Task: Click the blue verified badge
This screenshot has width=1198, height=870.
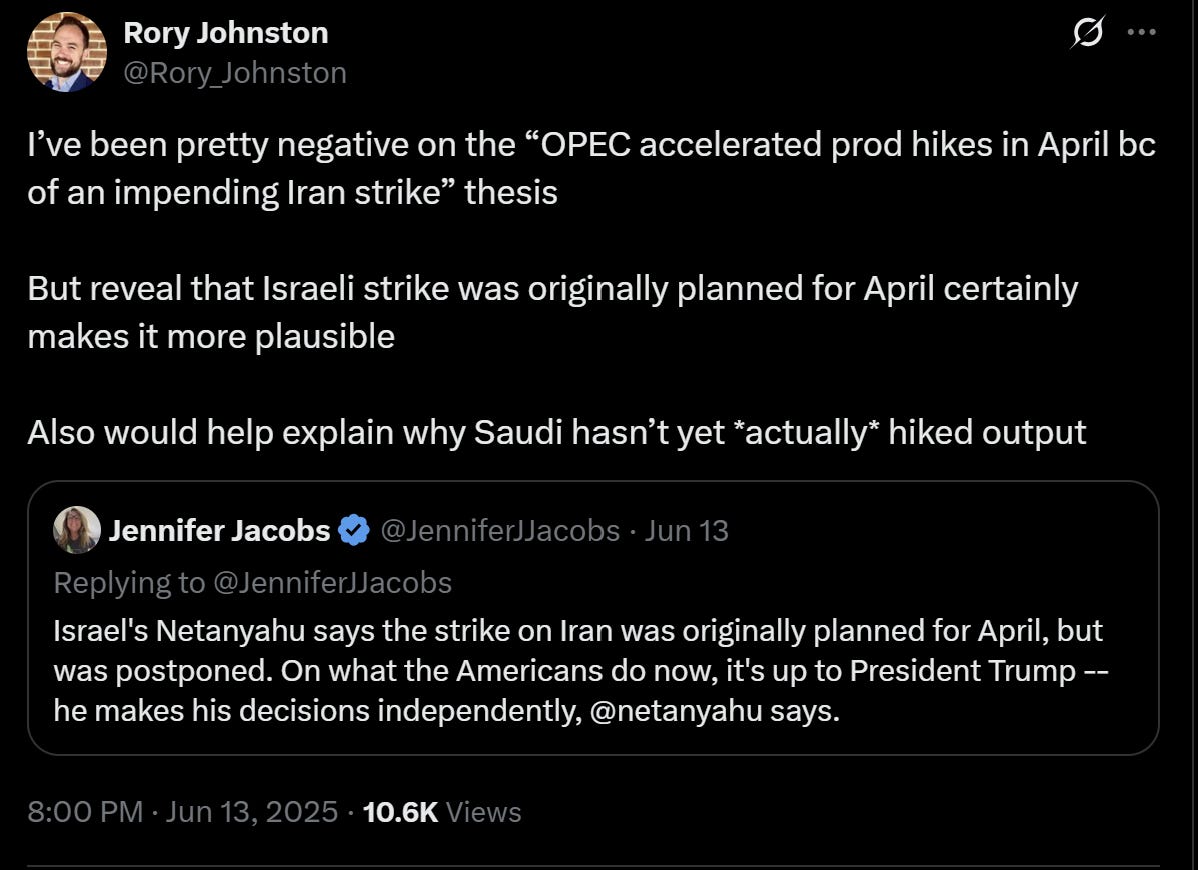Action: pyautogui.click(x=353, y=531)
